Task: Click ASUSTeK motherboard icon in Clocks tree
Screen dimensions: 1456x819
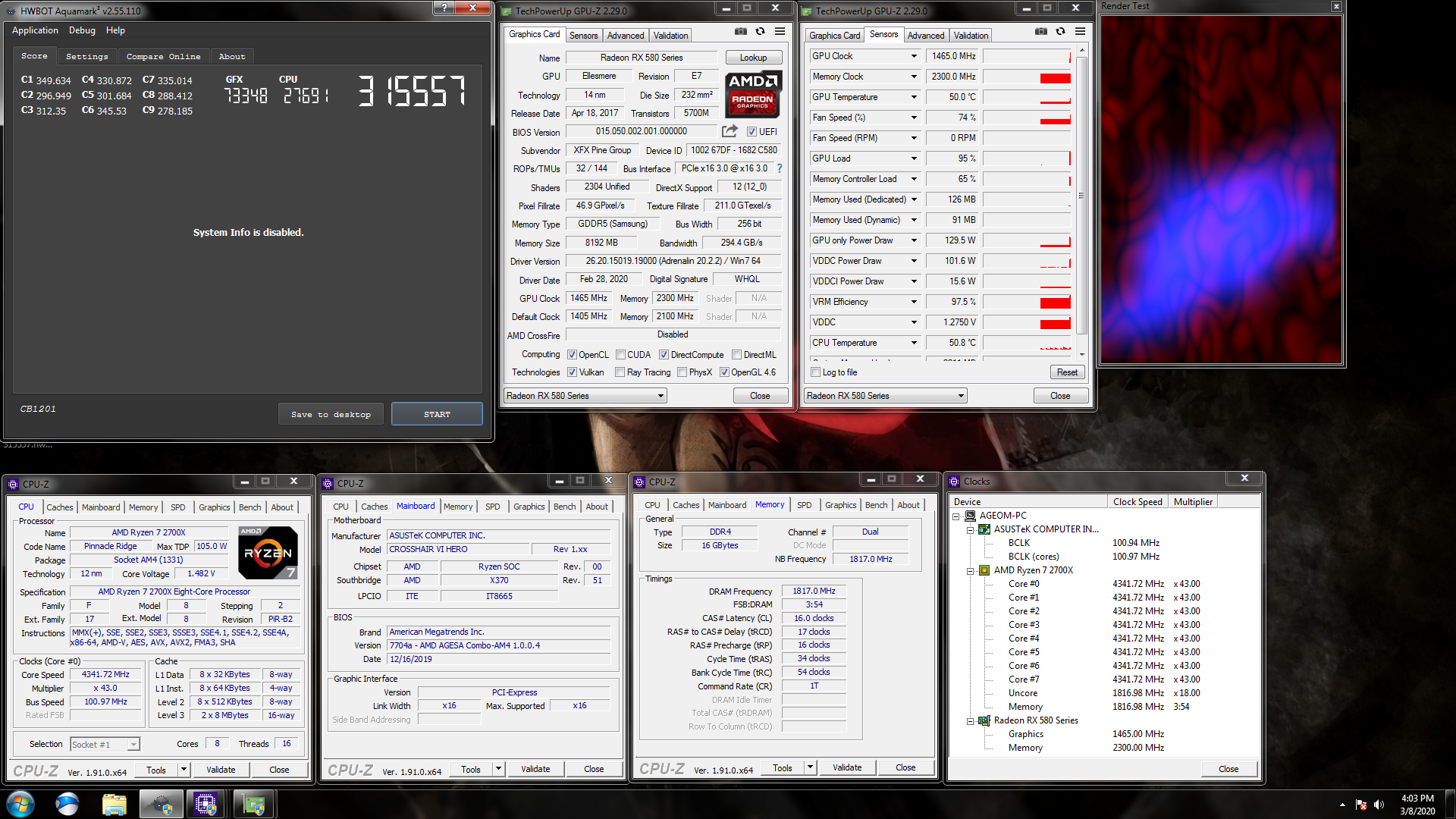Action: point(984,529)
